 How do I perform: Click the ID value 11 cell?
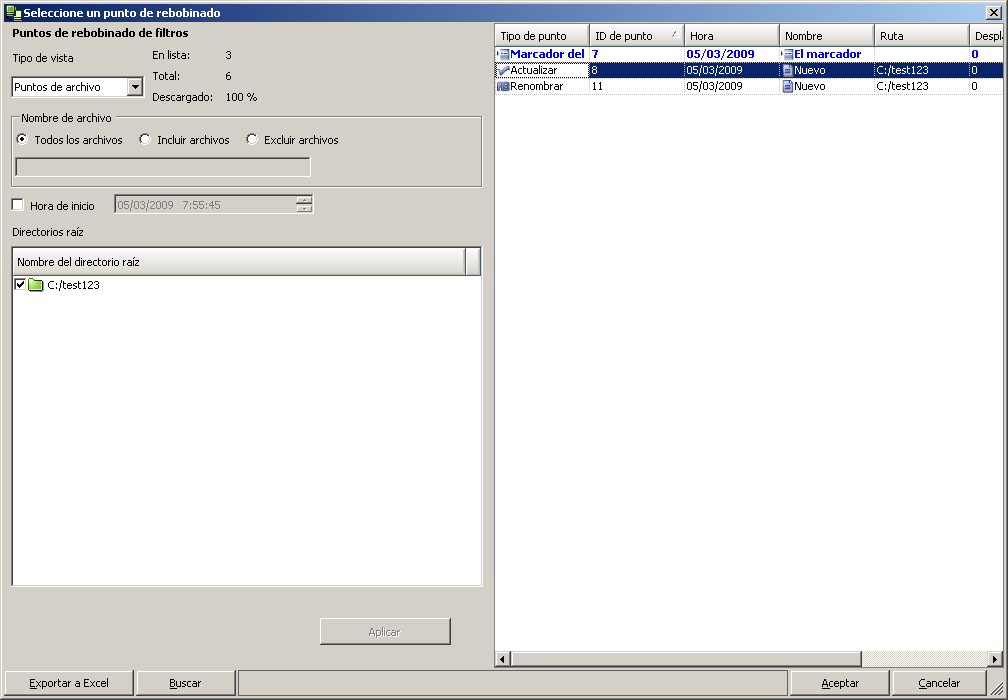[636, 86]
